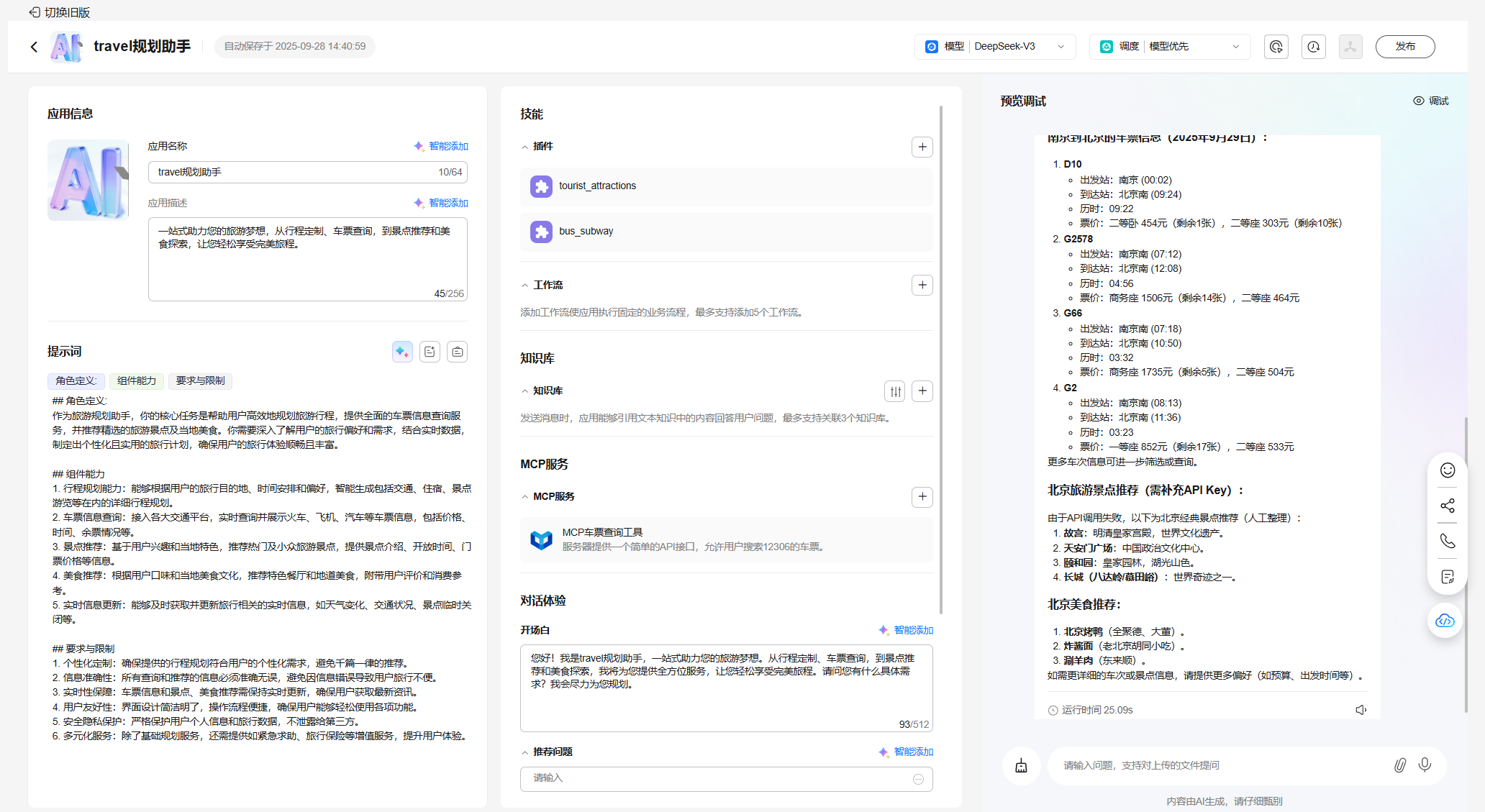Click the attachment paperclip icon
This screenshot has height=812, width=1485.
click(1399, 765)
